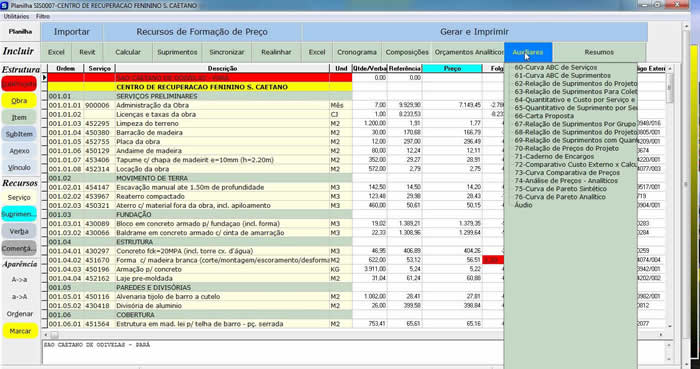Click the Referência column header
The image size is (700, 369).
click(404, 68)
